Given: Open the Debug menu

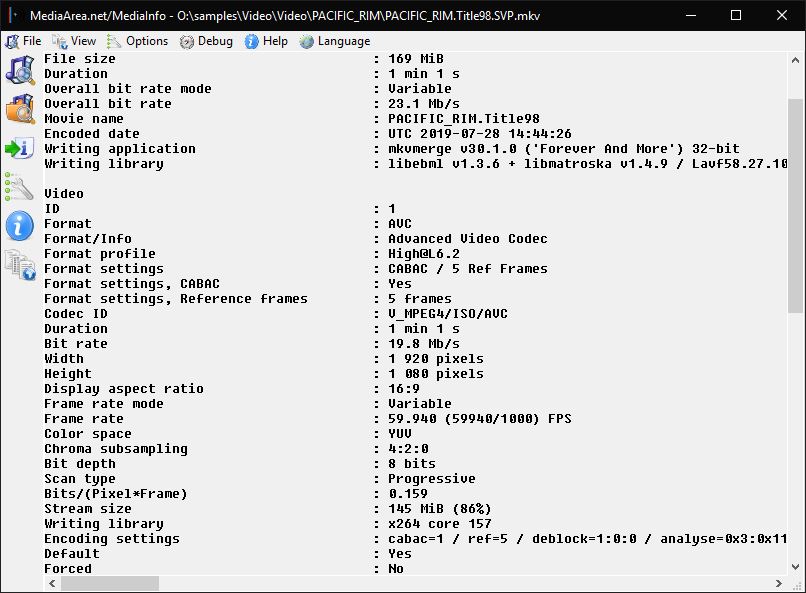Looking at the screenshot, I should [x=206, y=41].
